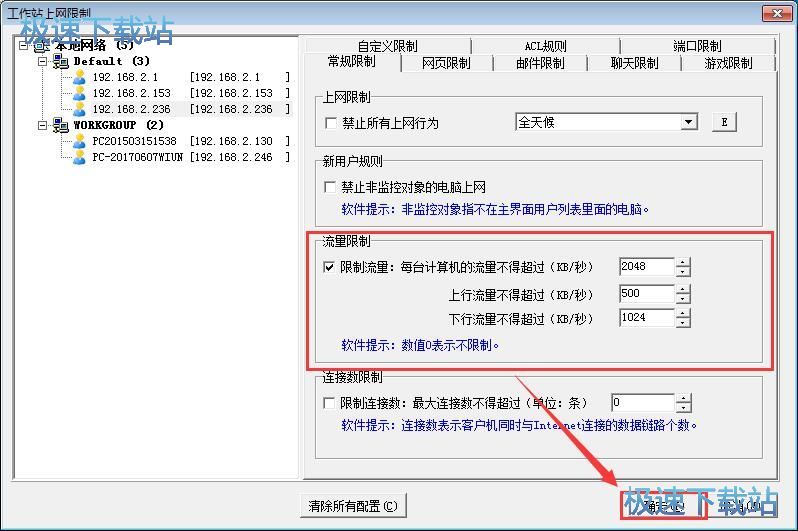Open the 全天候 time period dropdown
Image resolution: width=798 pixels, height=531 pixels.
click(x=689, y=122)
